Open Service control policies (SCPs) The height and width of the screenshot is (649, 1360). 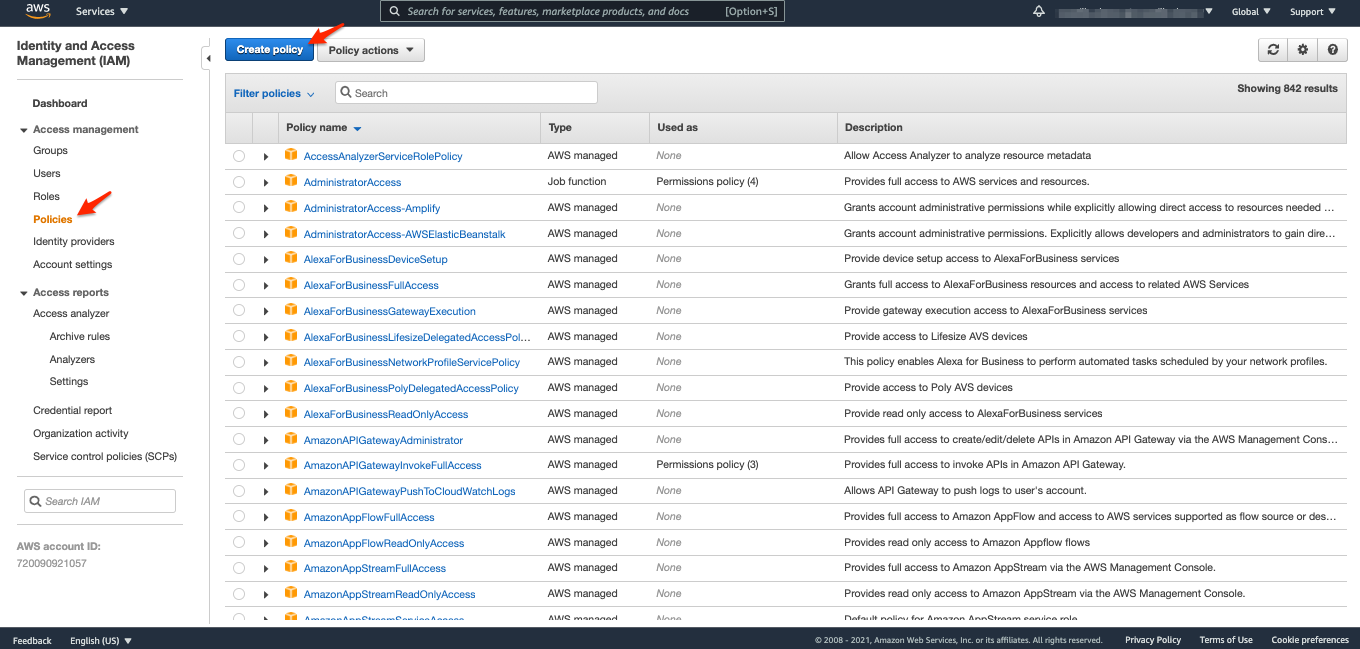point(105,456)
